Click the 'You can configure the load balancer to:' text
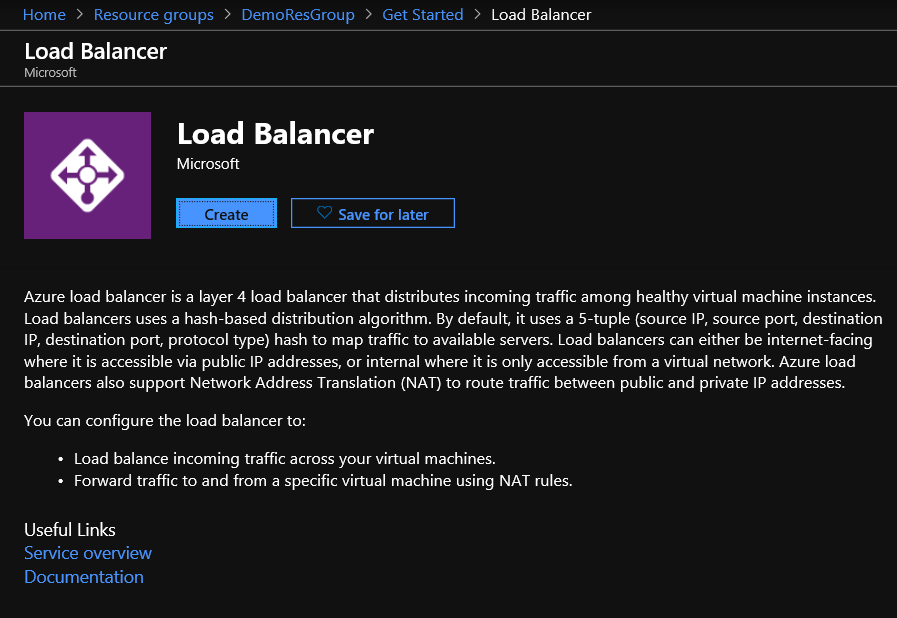The image size is (897, 618). (x=165, y=421)
